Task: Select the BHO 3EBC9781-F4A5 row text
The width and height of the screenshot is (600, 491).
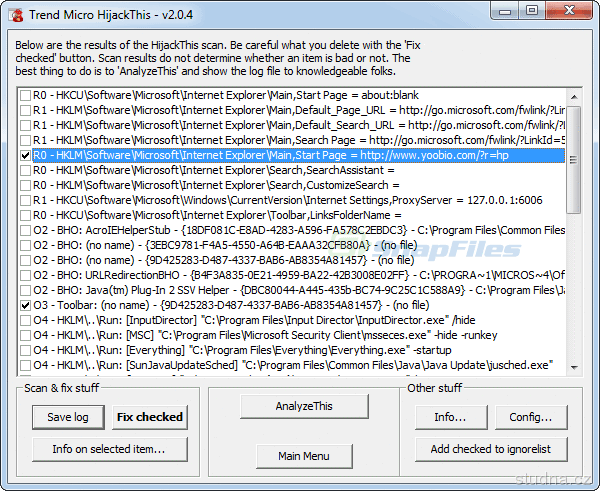Action: [225, 245]
